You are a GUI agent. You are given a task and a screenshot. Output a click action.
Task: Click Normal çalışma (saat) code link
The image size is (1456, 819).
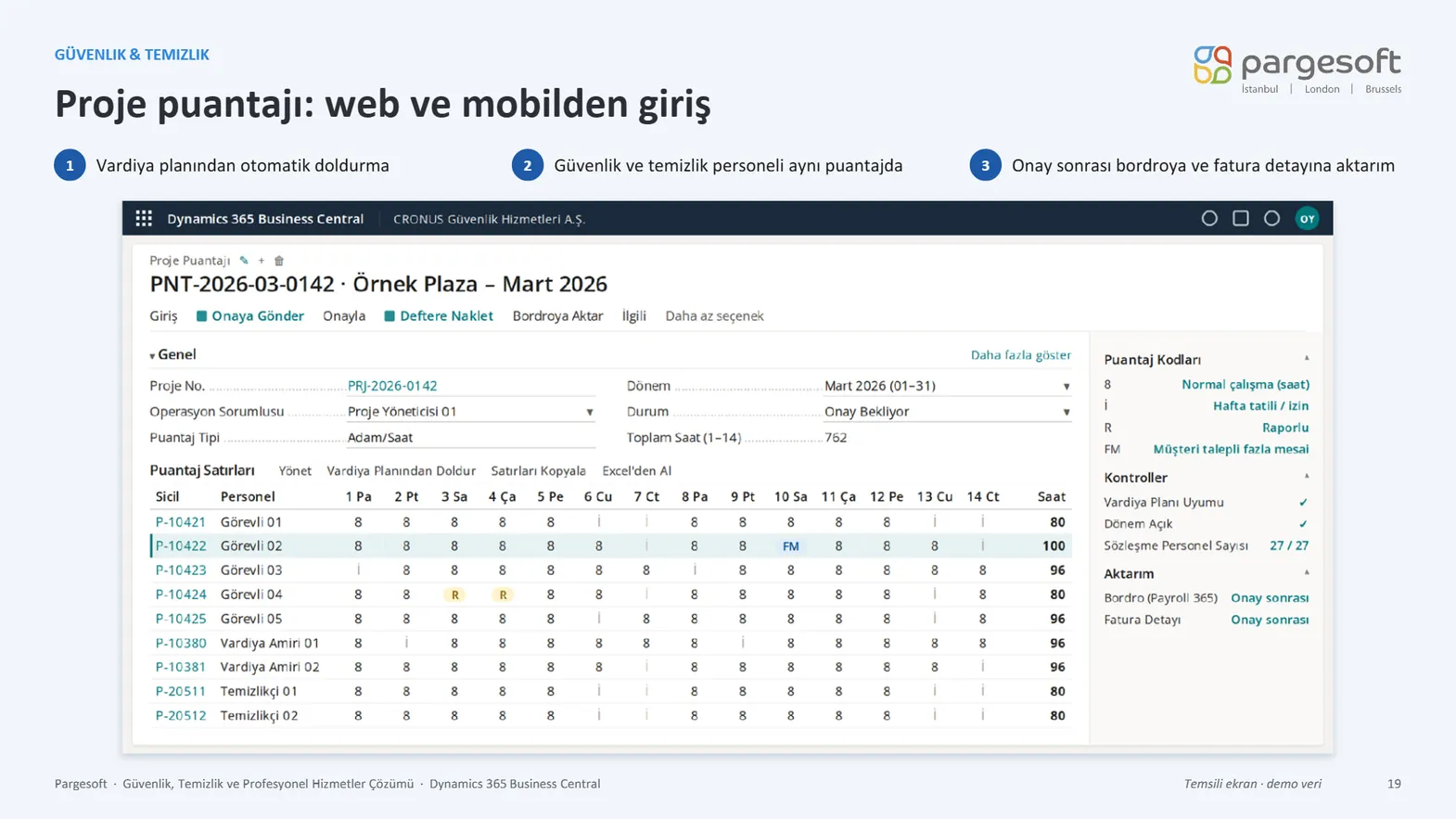pyautogui.click(x=1245, y=384)
